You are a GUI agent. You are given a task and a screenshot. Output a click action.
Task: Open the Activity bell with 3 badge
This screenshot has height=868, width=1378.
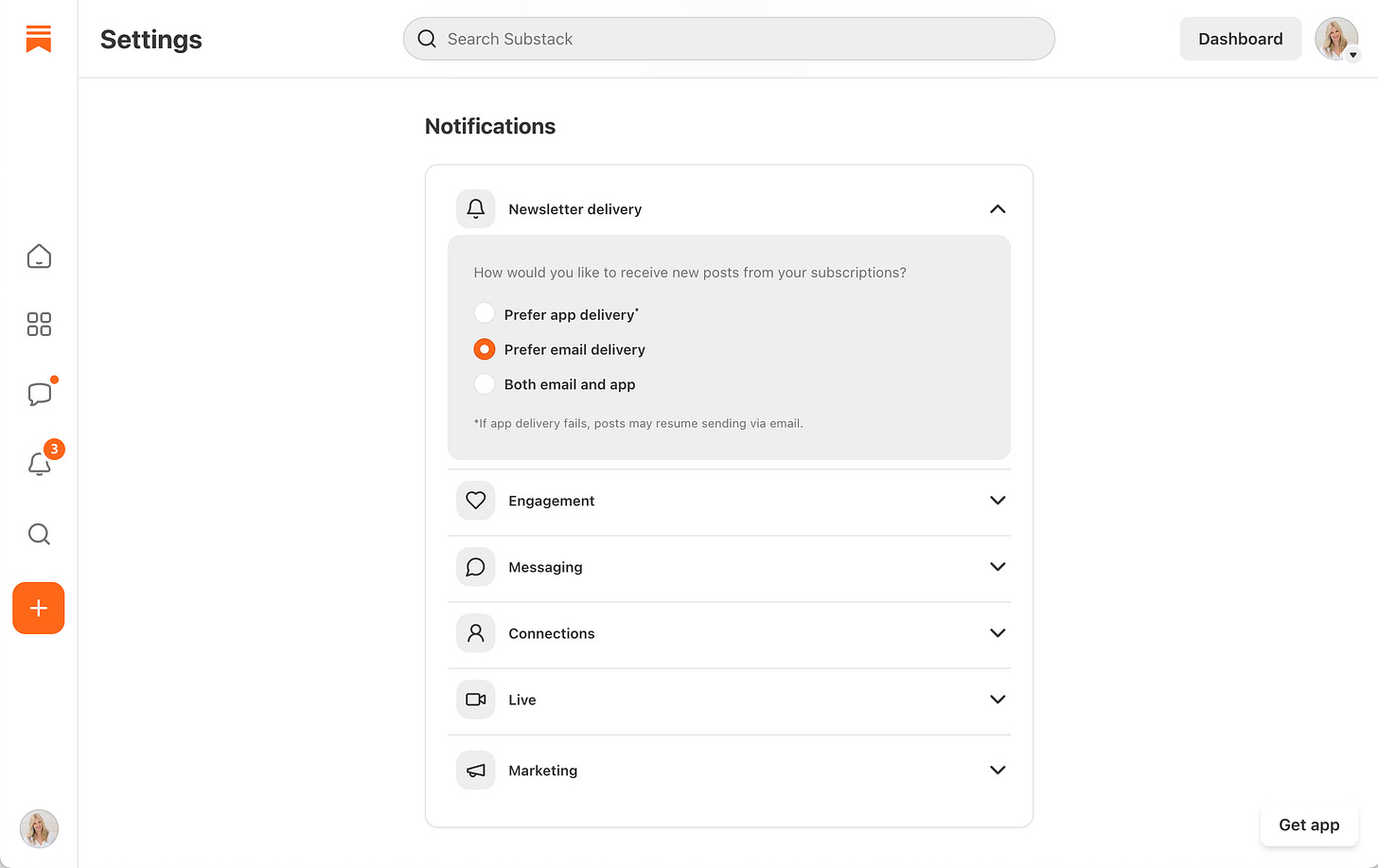(x=39, y=464)
